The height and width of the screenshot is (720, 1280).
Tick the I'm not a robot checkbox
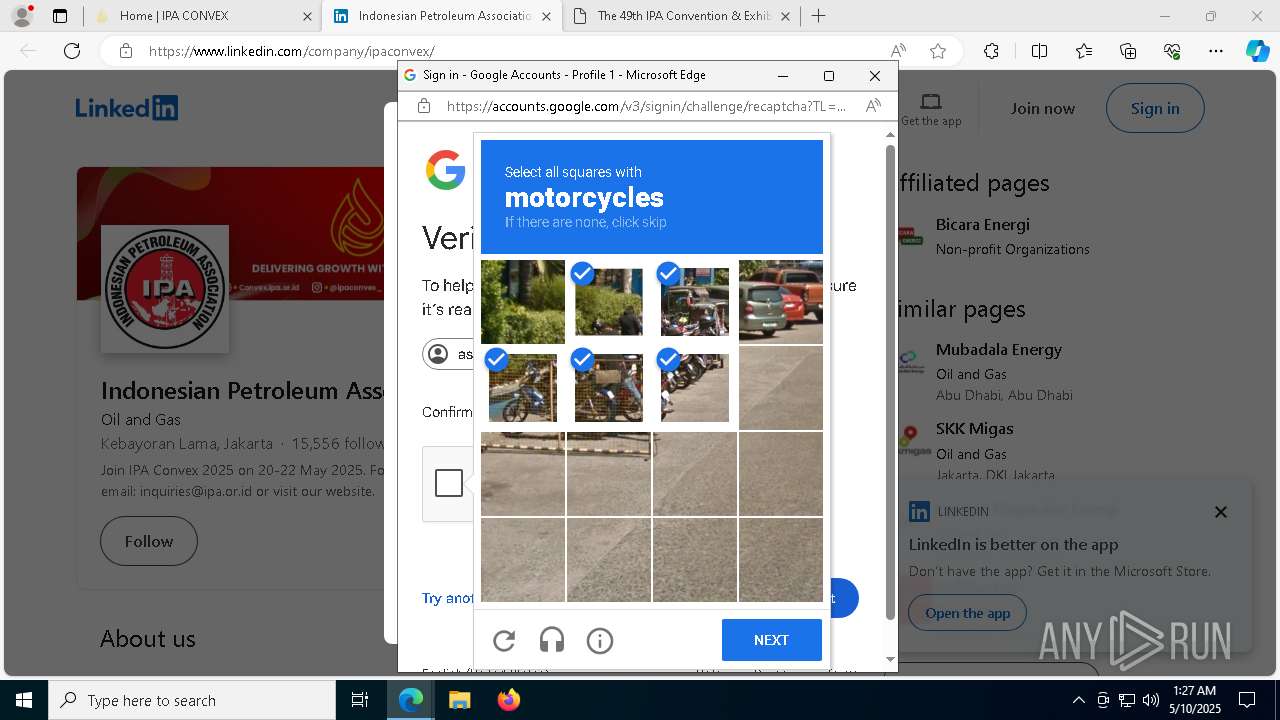point(449,483)
